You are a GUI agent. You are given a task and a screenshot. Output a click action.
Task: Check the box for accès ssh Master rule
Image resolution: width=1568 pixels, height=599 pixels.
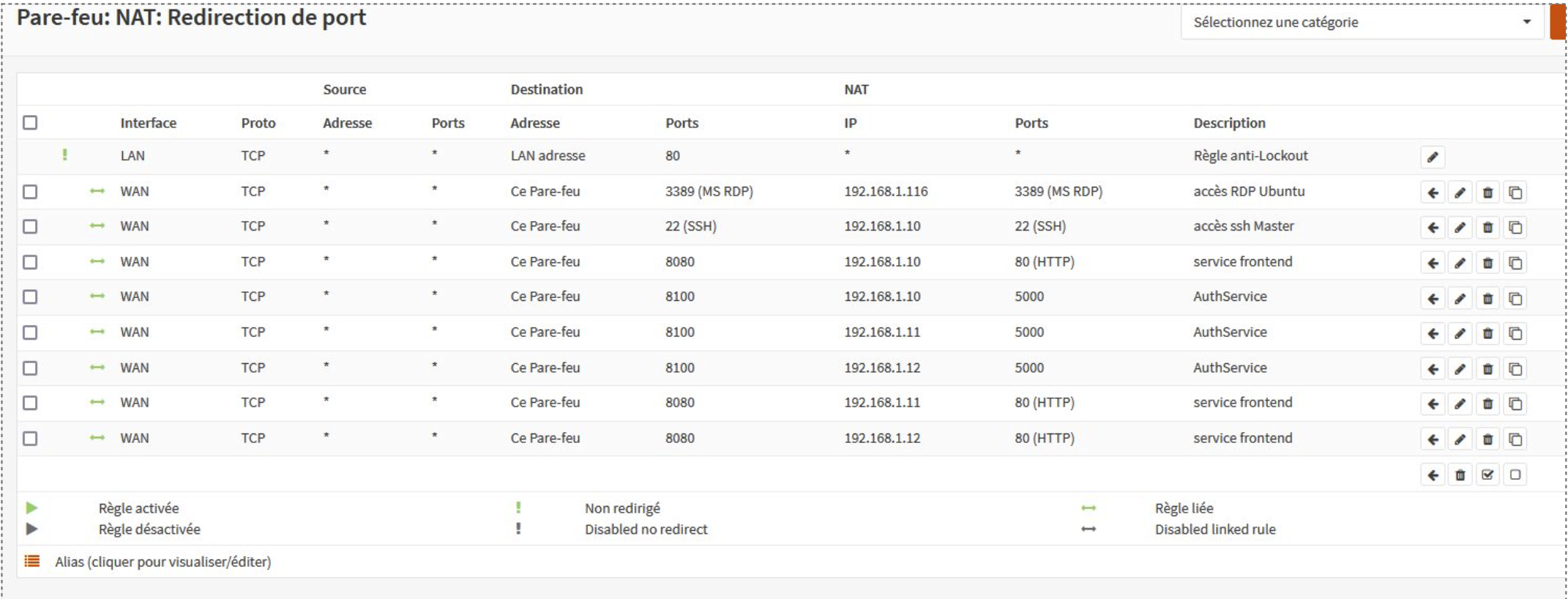click(x=30, y=226)
